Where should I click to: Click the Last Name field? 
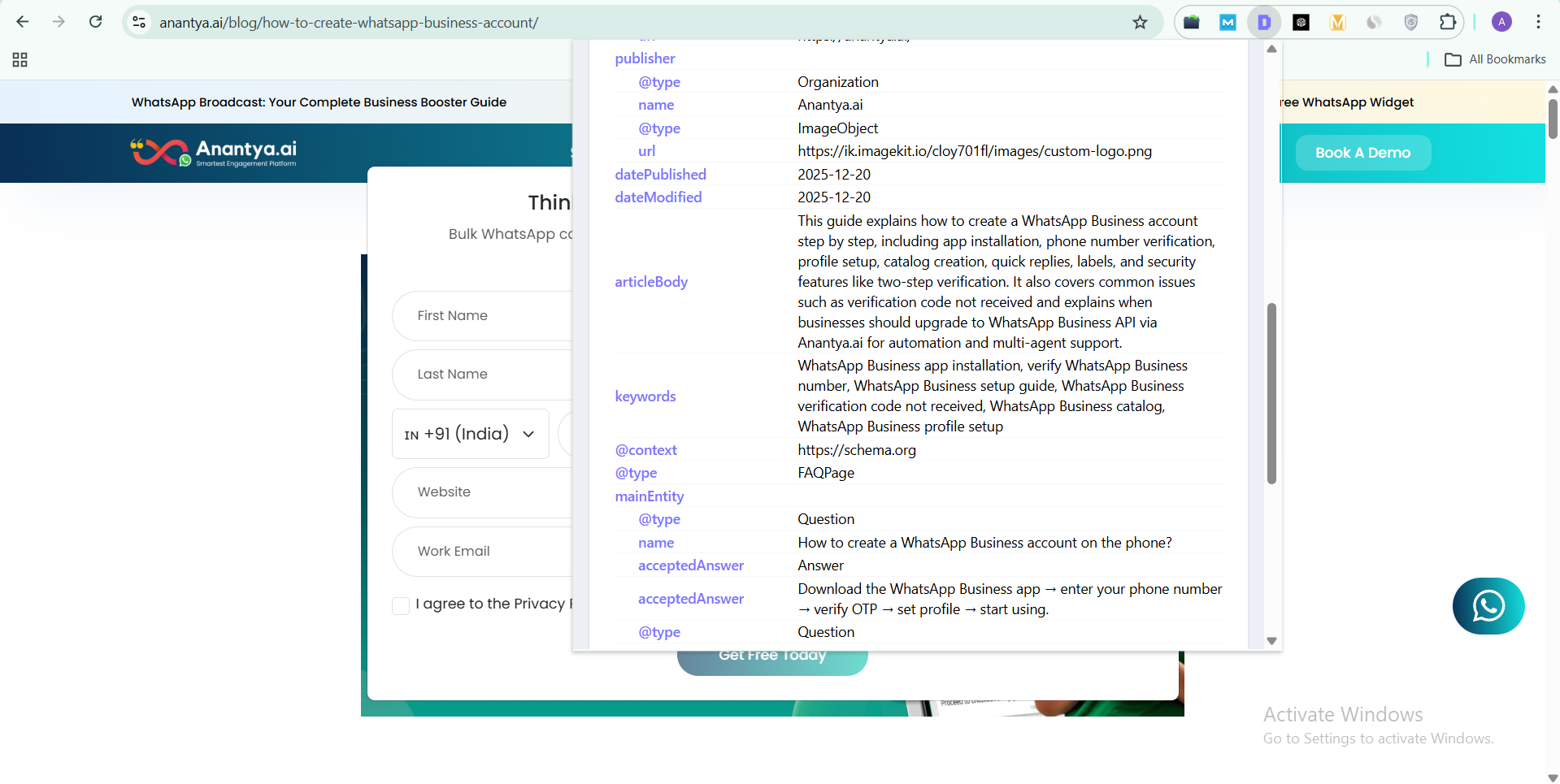(x=482, y=374)
